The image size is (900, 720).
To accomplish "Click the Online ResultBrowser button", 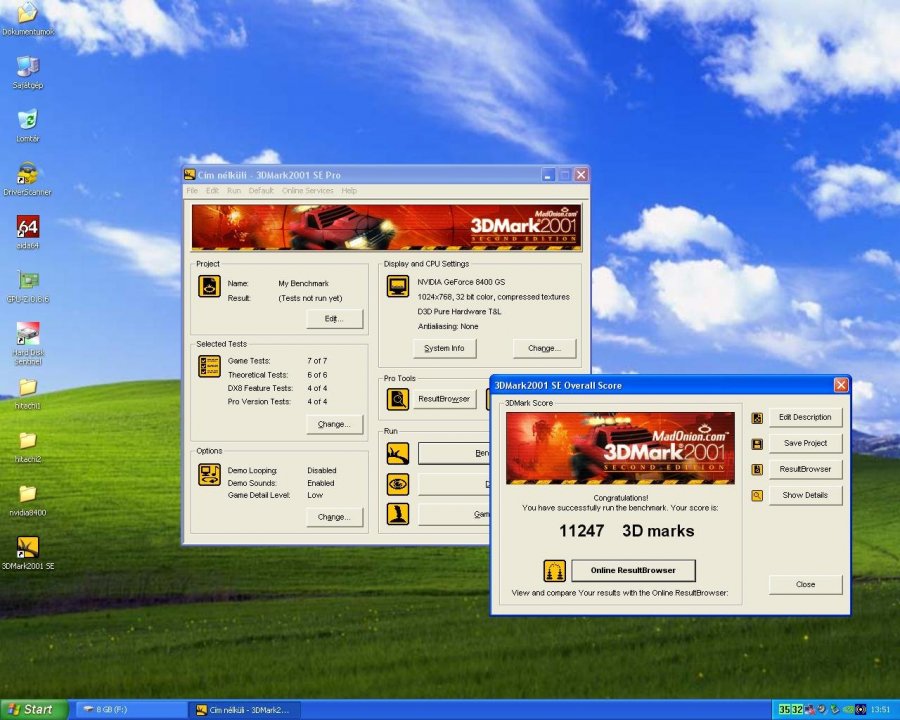I will pos(633,570).
